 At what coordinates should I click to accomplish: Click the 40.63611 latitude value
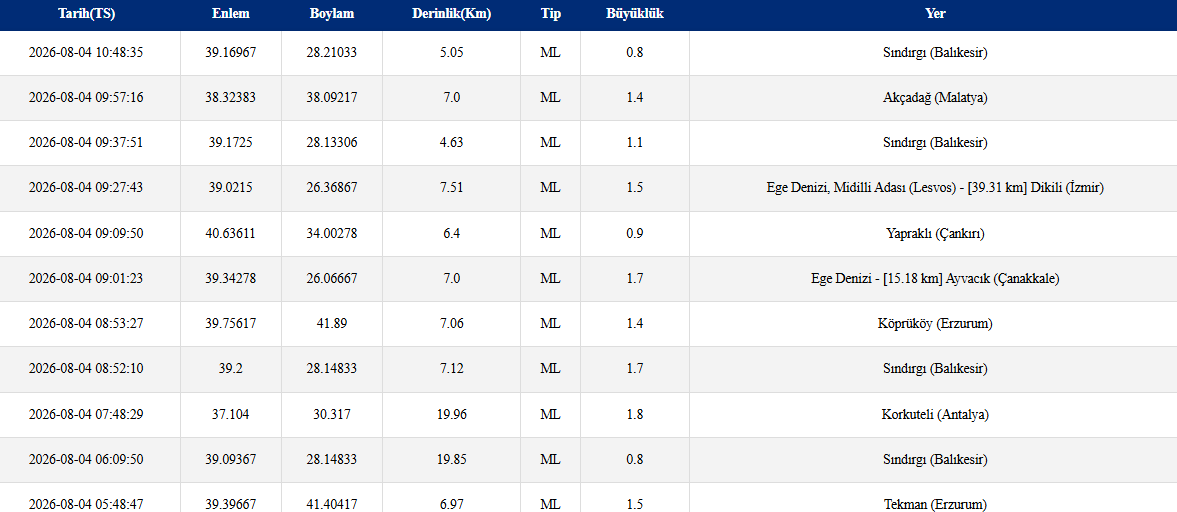tap(230, 233)
